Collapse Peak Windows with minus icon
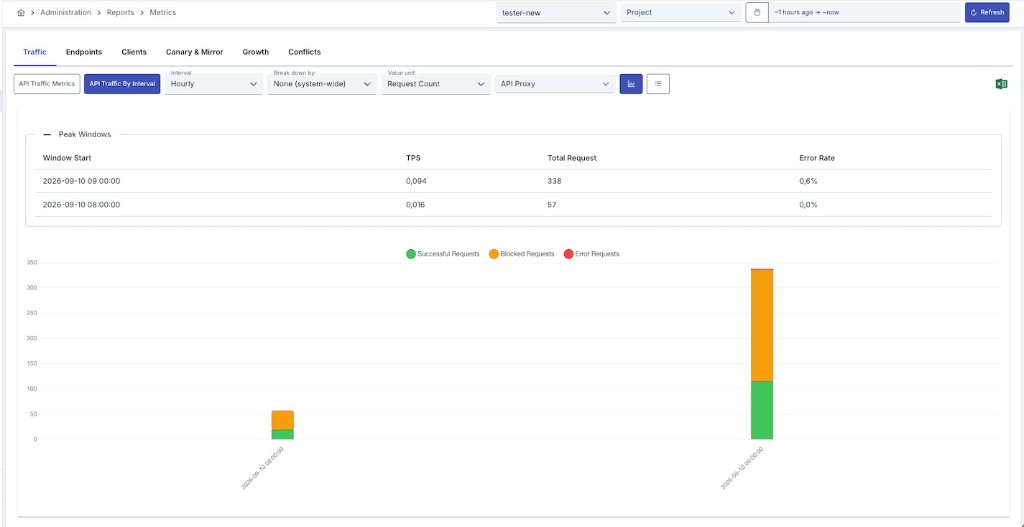The width and height of the screenshot is (1024, 527). 47,134
